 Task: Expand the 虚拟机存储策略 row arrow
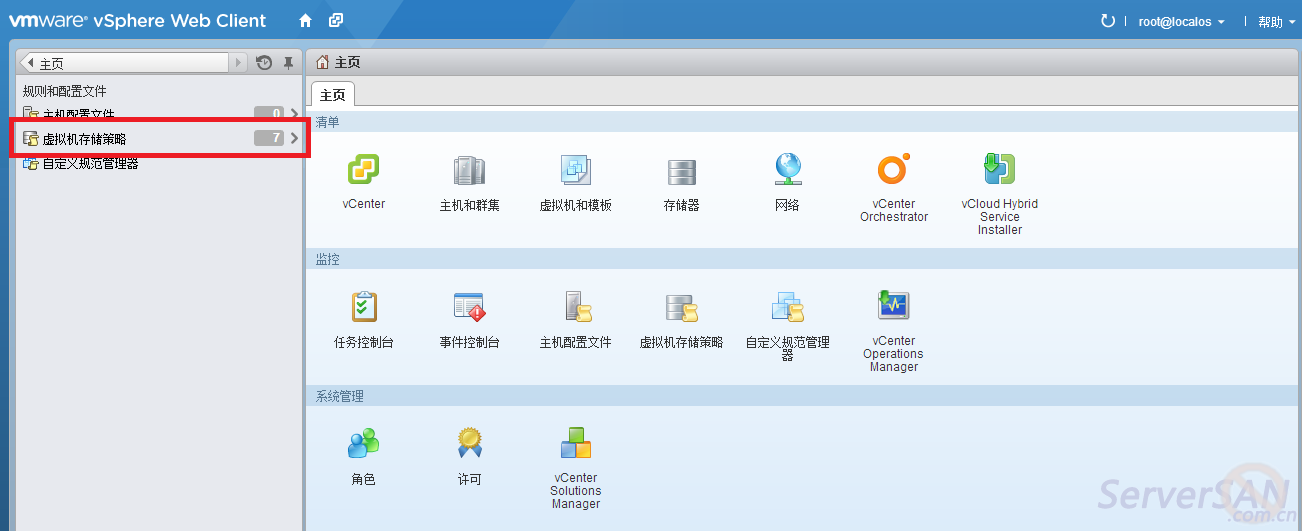coord(294,139)
